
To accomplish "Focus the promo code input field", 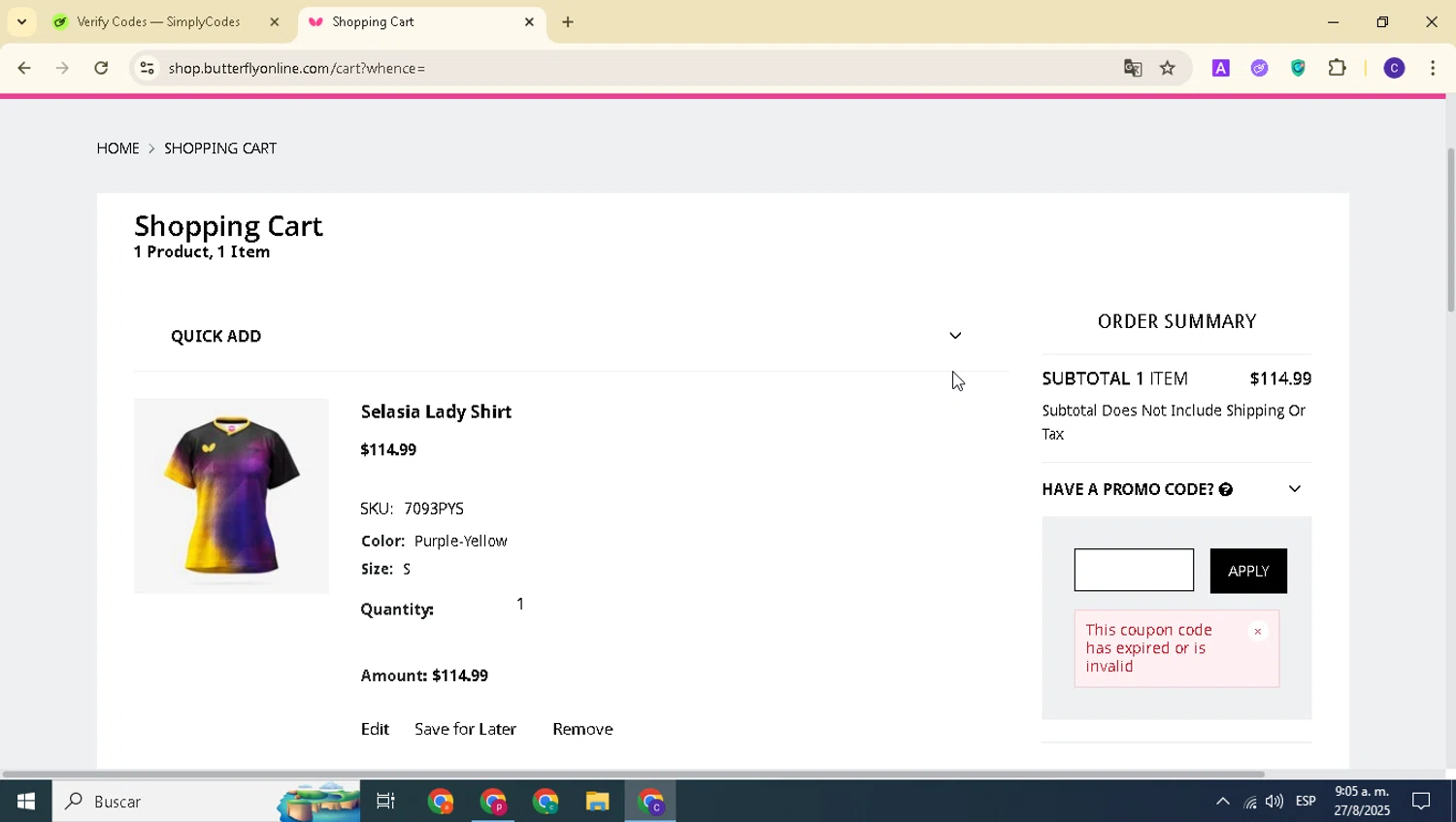I will click(x=1134, y=570).
